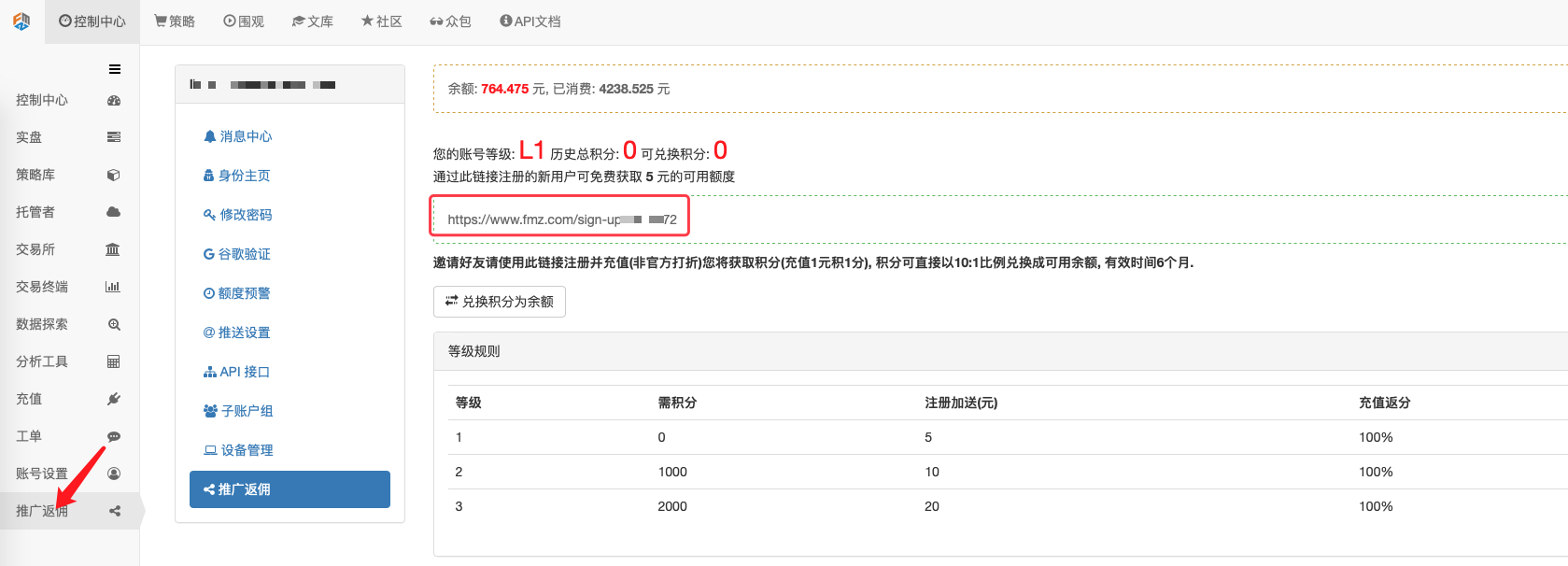Click the bar chart icon beside 交易终端
The image size is (1568, 566).
click(x=113, y=287)
